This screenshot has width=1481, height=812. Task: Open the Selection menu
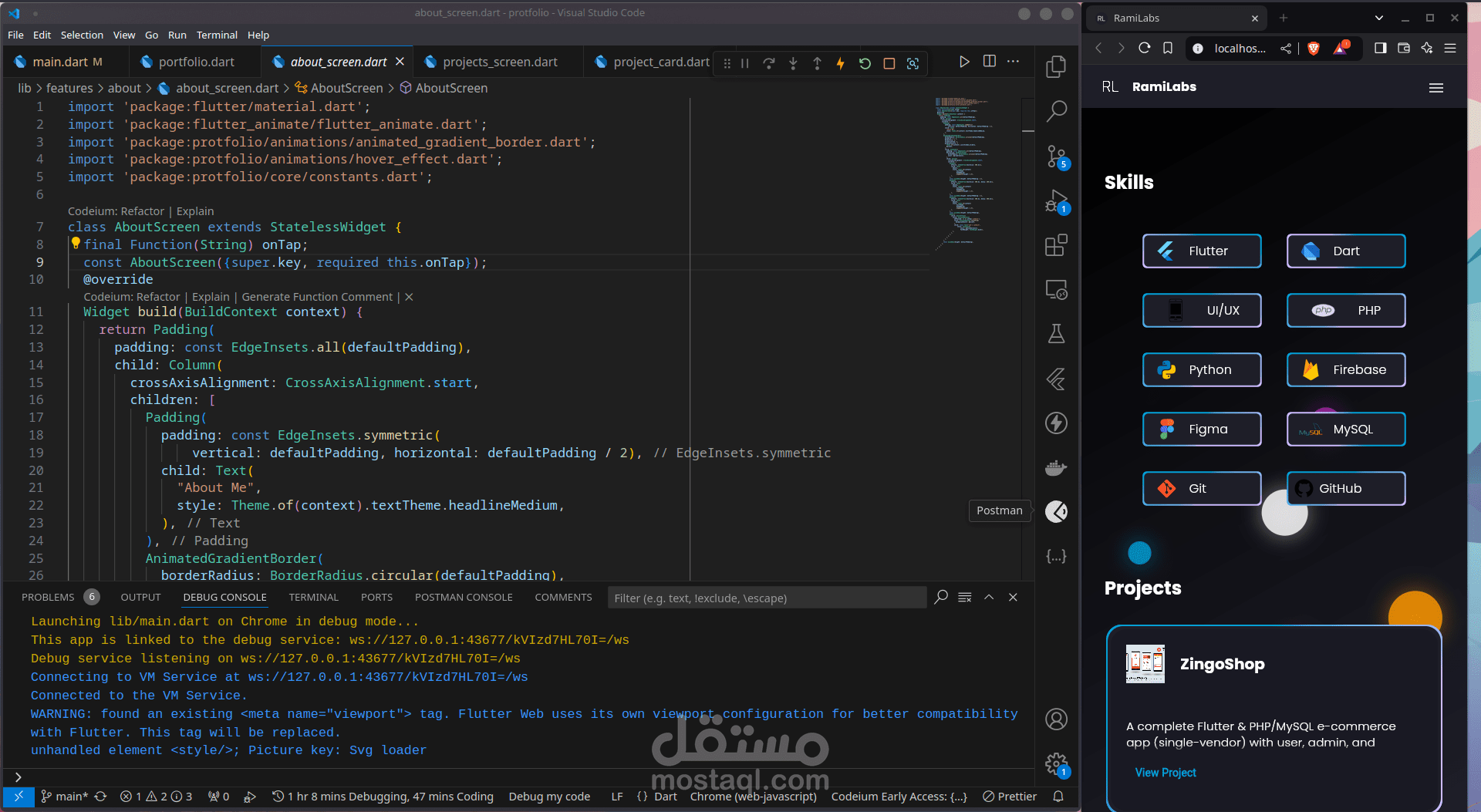[82, 35]
